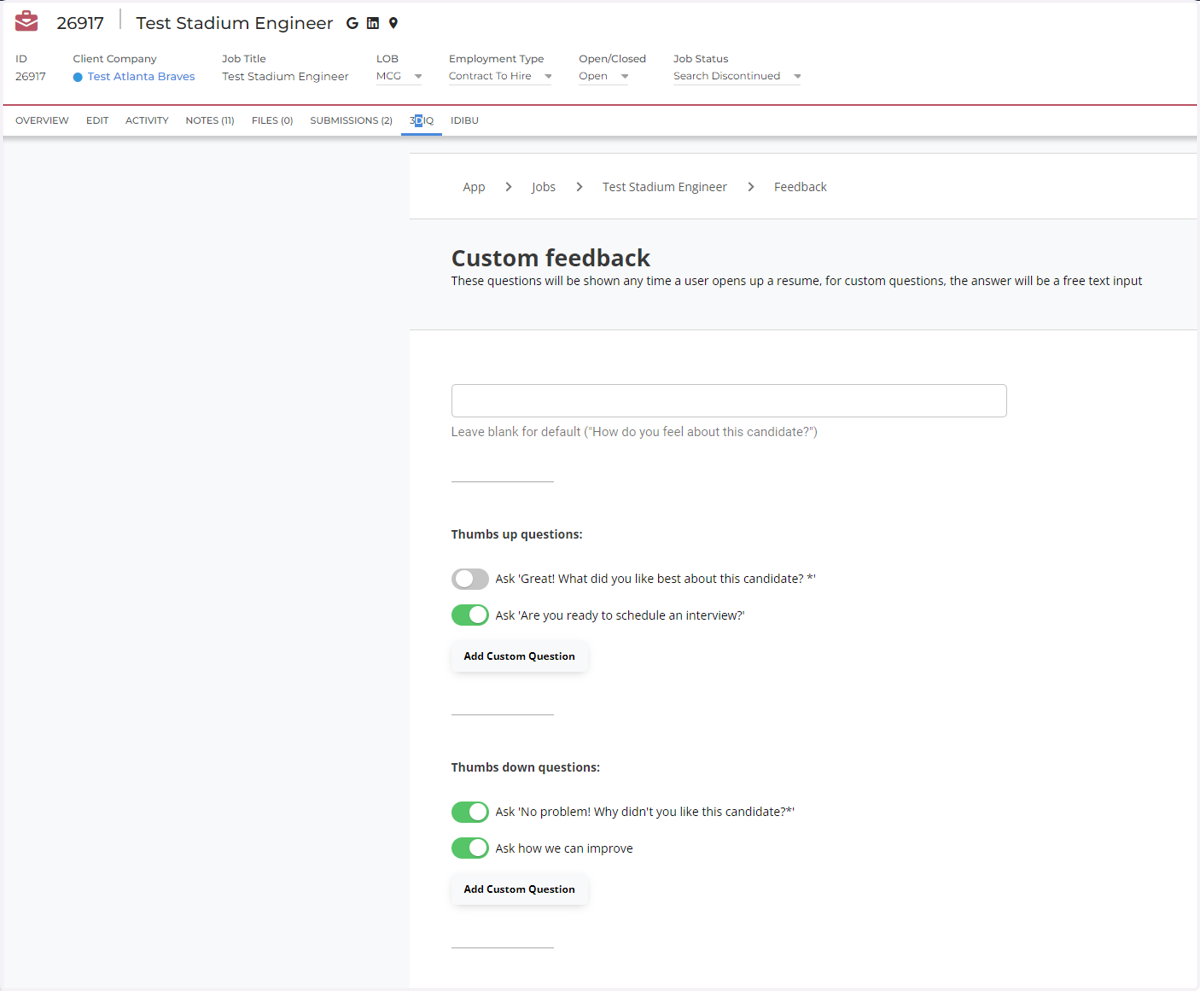Toggle 'Ask how we can improve' switch
The height and width of the screenshot is (991, 1200).
pyautogui.click(x=470, y=848)
